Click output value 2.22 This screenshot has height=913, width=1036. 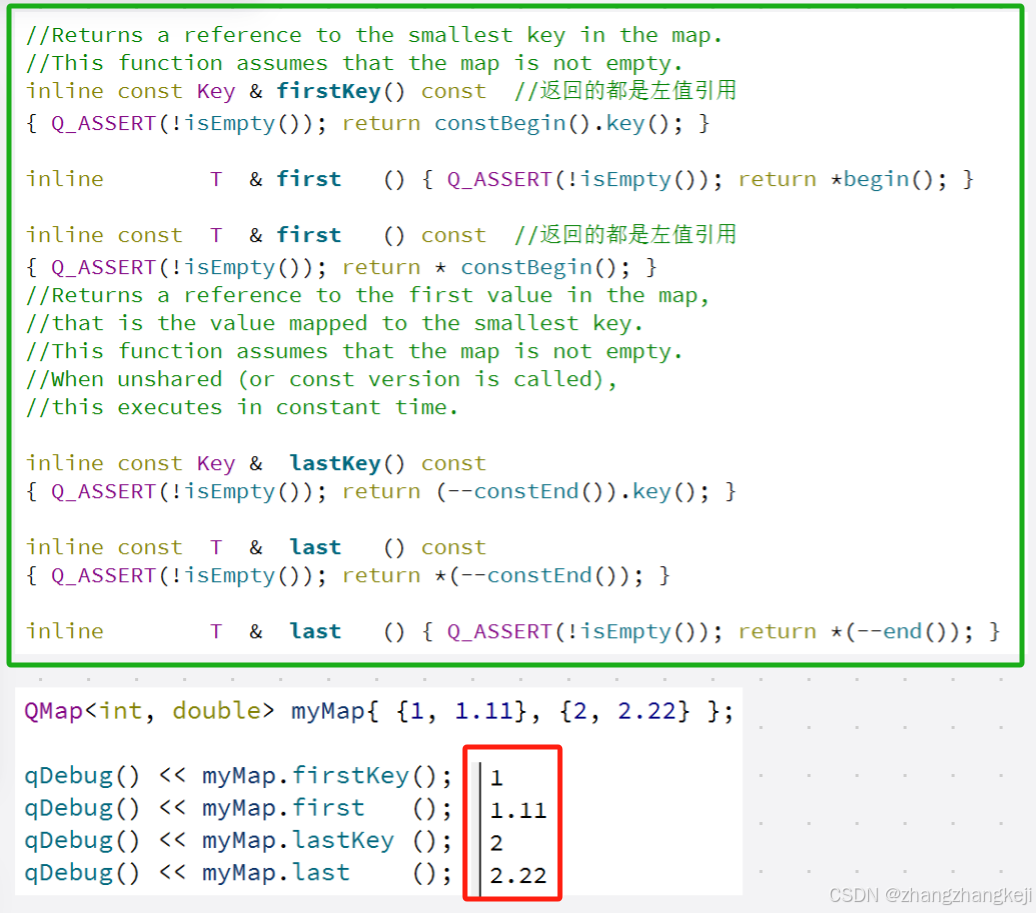pos(518,875)
